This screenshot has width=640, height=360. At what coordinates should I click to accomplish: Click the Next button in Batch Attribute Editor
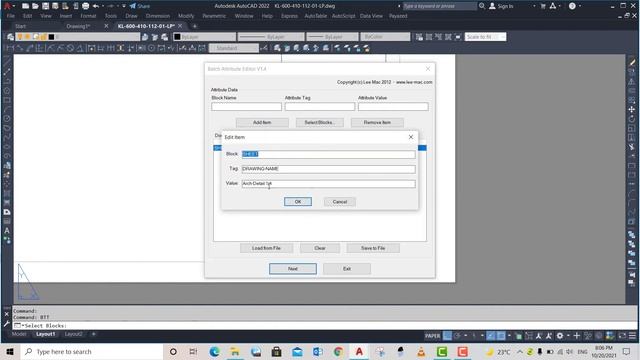pyautogui.click(x=293, y=269)
